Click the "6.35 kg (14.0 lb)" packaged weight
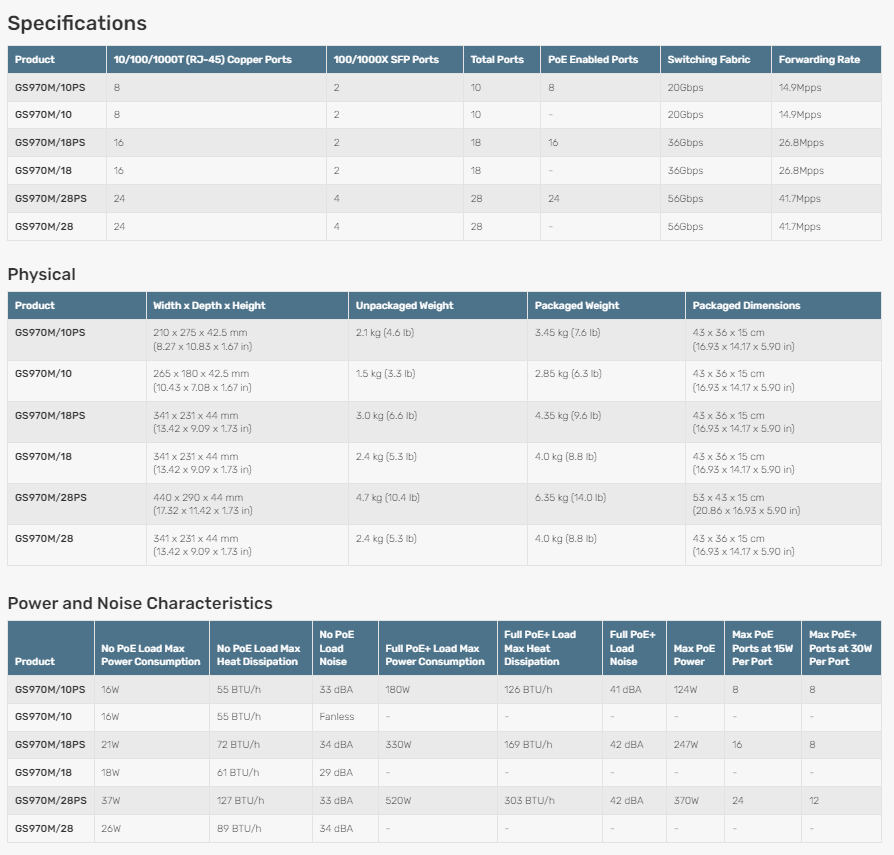 (x=570, y=498)
